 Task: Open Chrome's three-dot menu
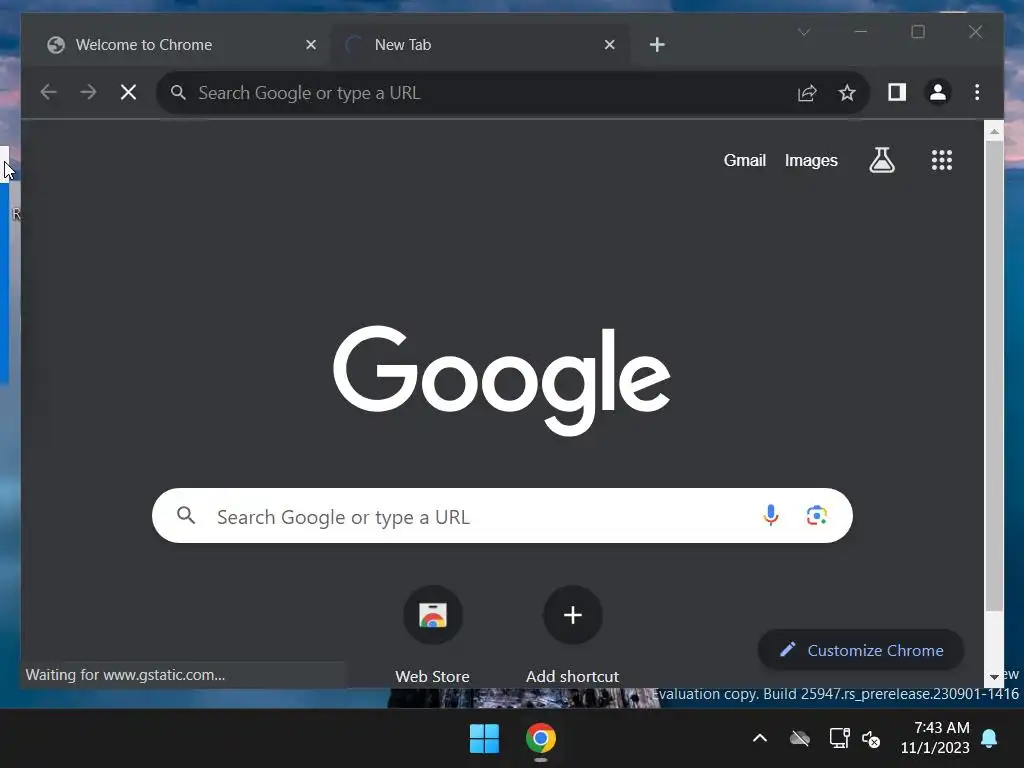coord(977,92)
